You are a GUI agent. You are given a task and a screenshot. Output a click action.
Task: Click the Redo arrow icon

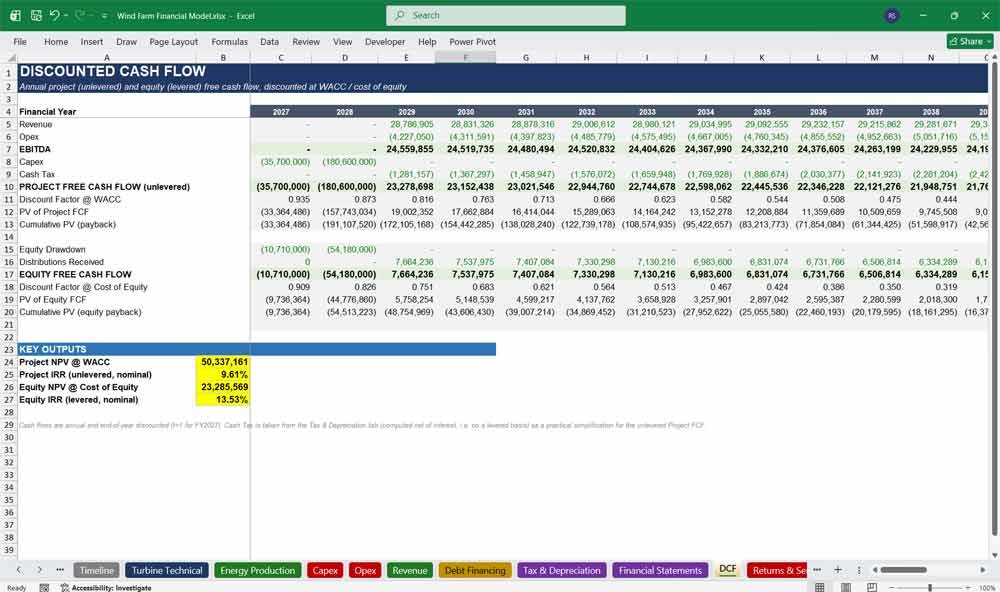(79, 15)
